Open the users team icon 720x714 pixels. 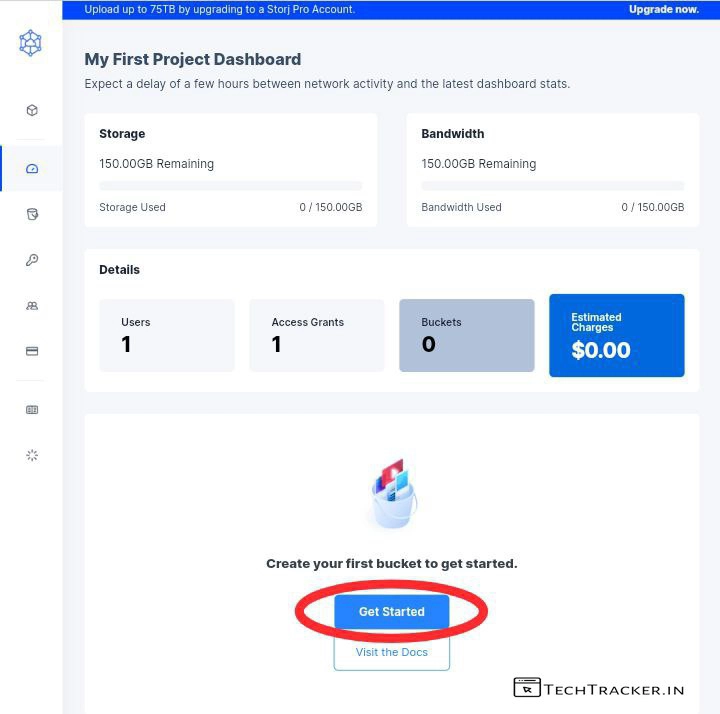(x=32, y=306)
